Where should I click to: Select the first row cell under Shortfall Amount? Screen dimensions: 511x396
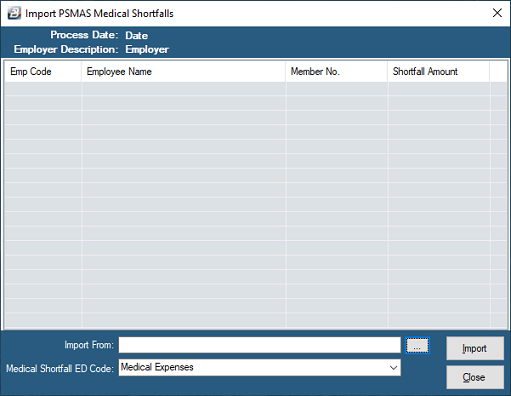[439, 89]
